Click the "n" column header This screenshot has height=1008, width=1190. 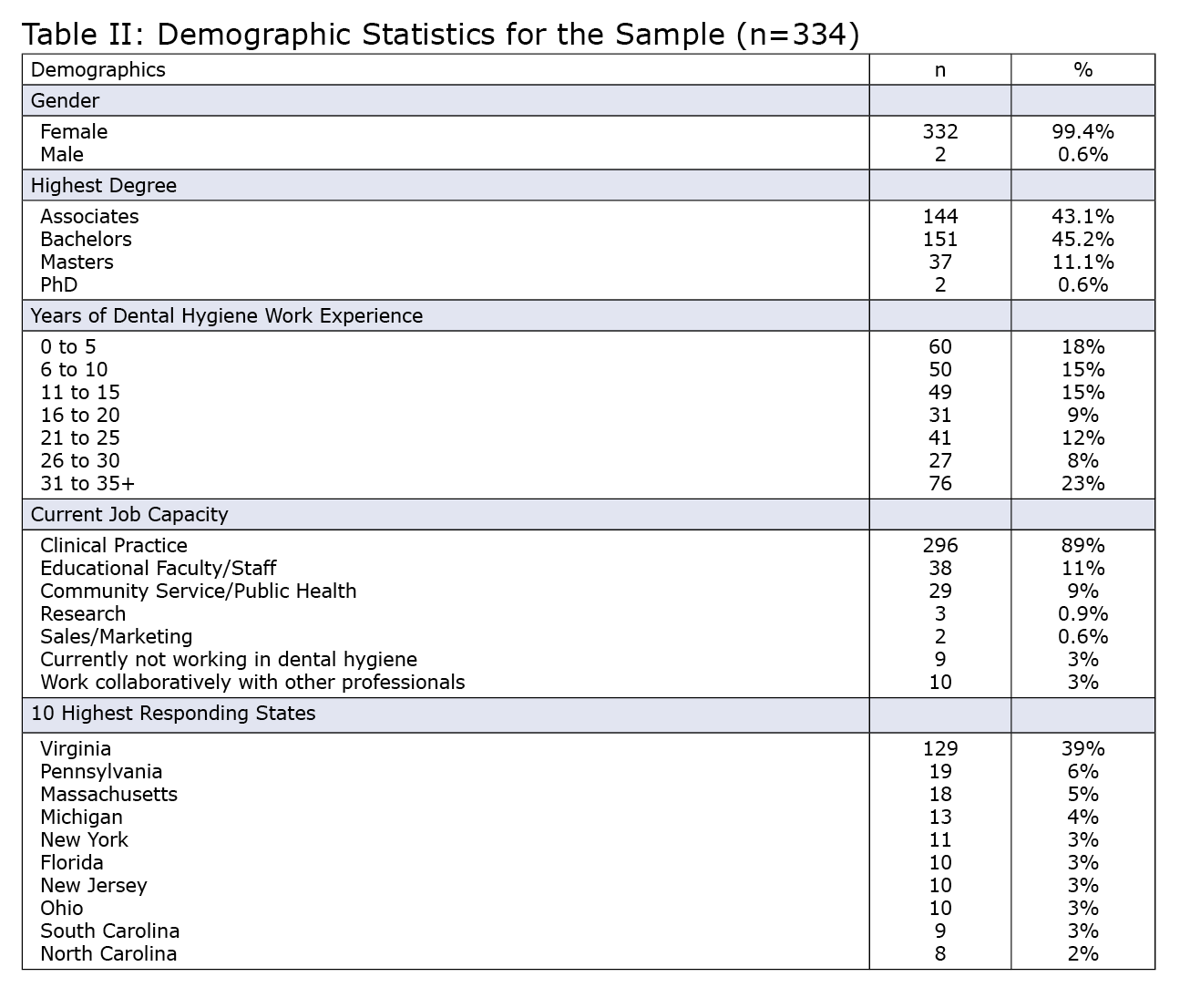[939, 70]
